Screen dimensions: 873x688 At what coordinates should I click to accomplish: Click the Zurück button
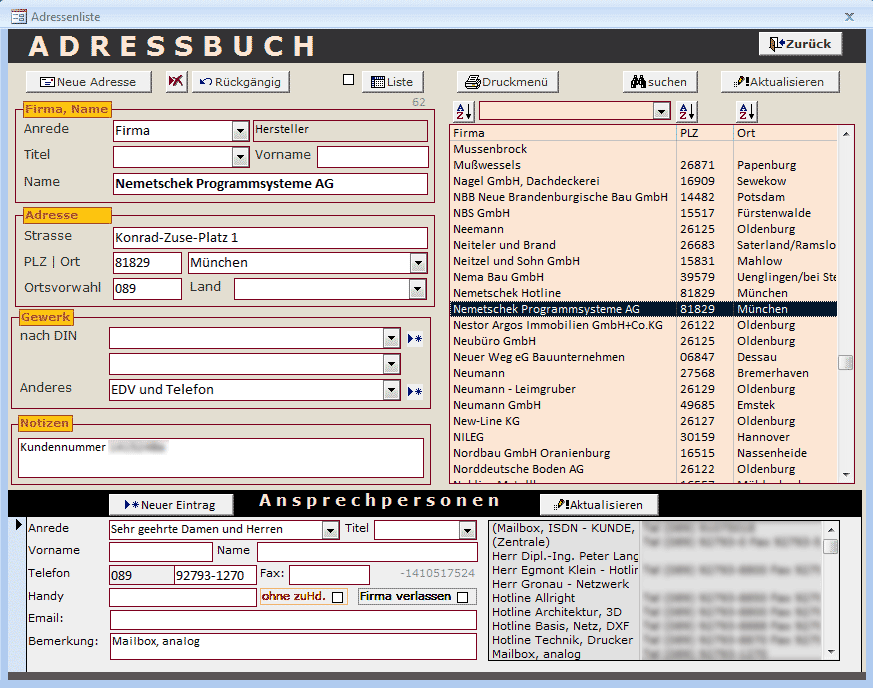pyautogui.click(x=800, y=44)
